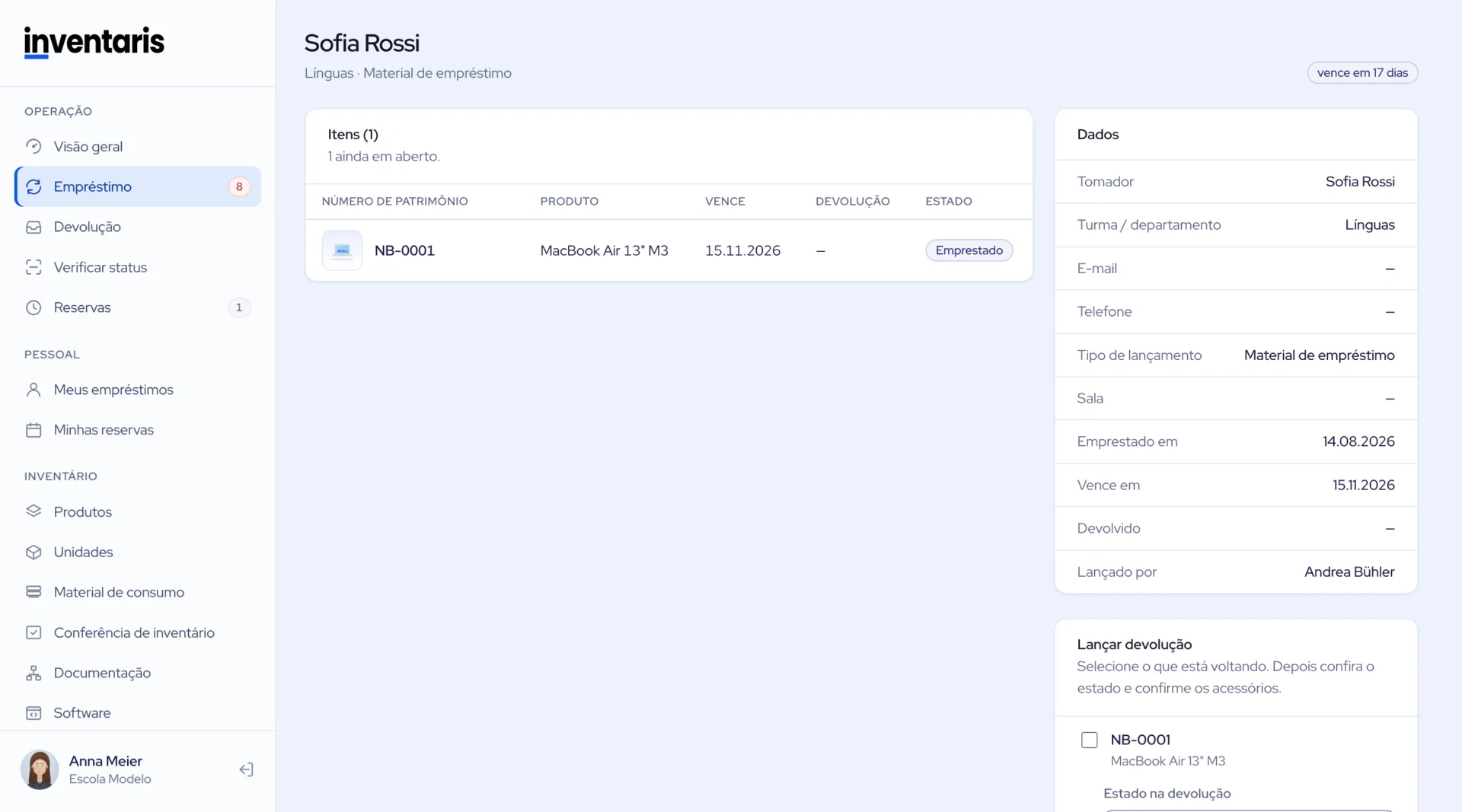Click the logout icon next to Anna Meier
Screen dimensions: 1462x812
246,769
